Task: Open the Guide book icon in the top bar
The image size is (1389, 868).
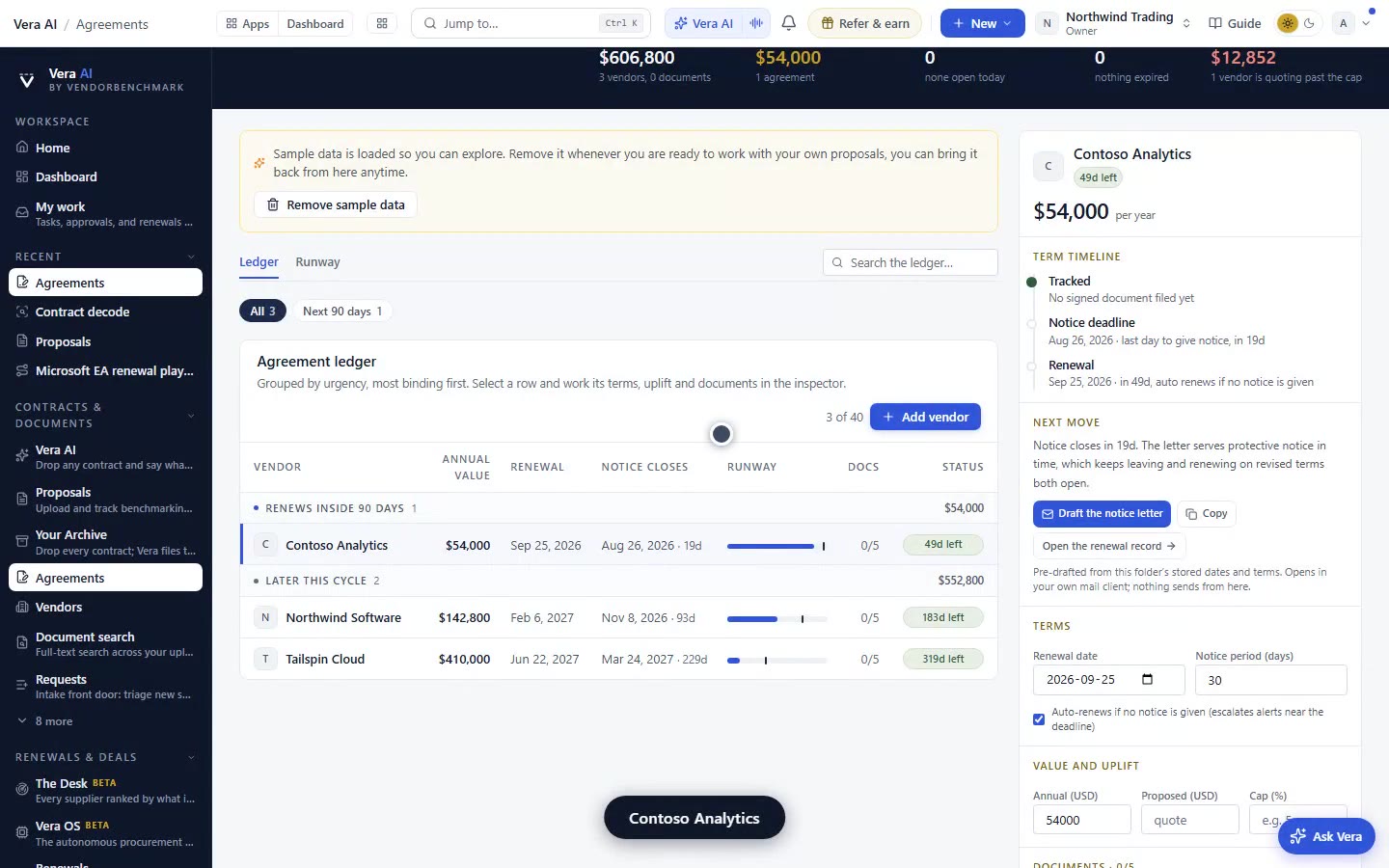Action: 1215,23
